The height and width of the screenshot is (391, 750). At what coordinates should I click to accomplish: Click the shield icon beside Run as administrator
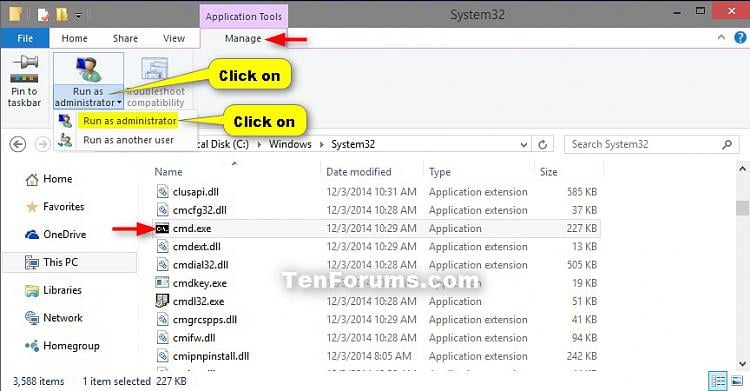tap(65, 121)
